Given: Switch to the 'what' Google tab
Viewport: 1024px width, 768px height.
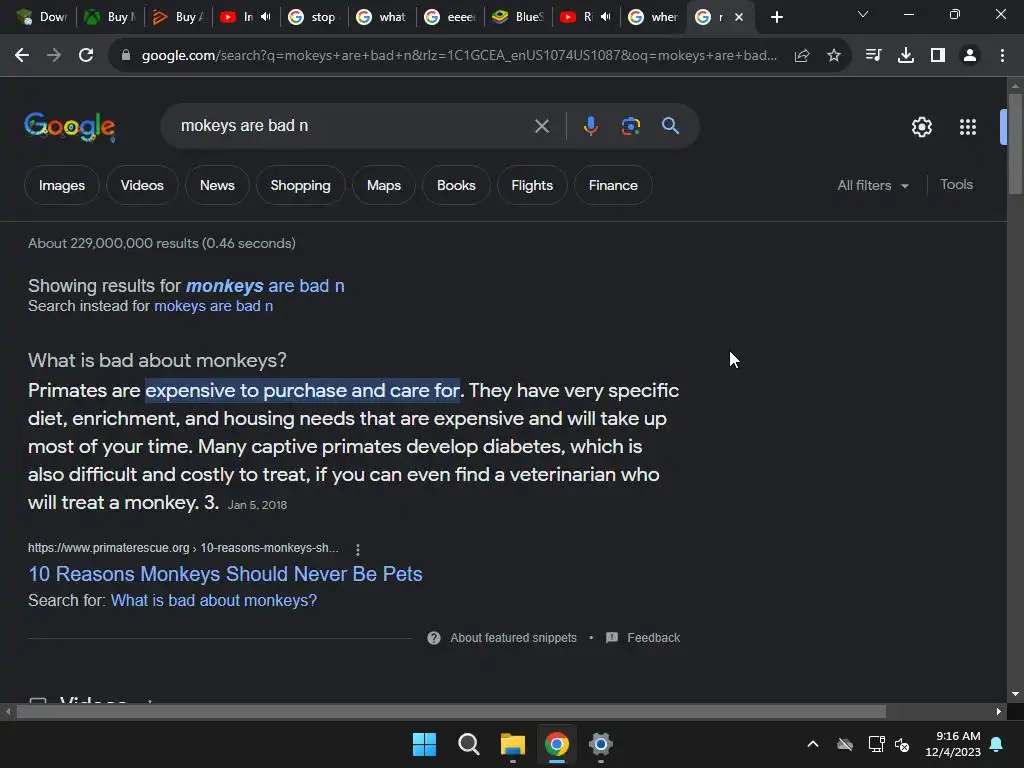Looking at the screenshot, I should [x=383, y=17].
